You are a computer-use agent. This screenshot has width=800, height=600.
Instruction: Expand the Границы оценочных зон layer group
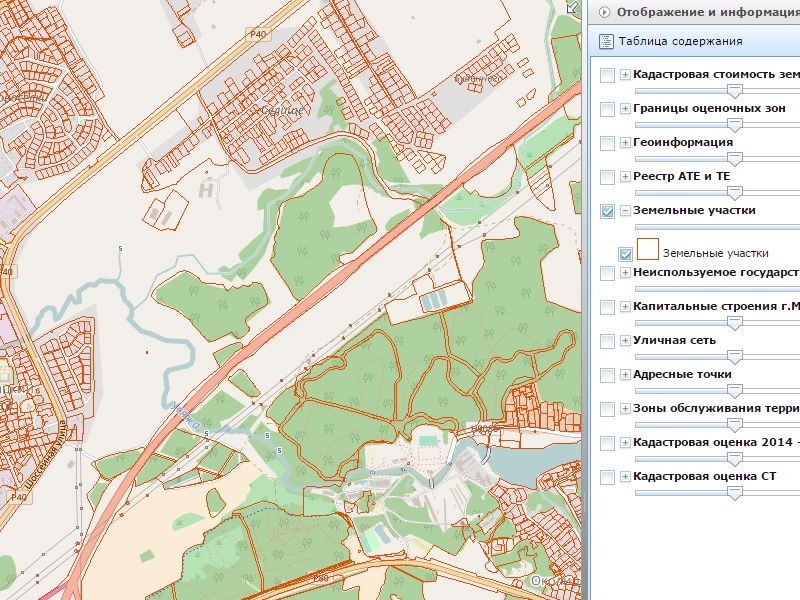coord(625,109)
